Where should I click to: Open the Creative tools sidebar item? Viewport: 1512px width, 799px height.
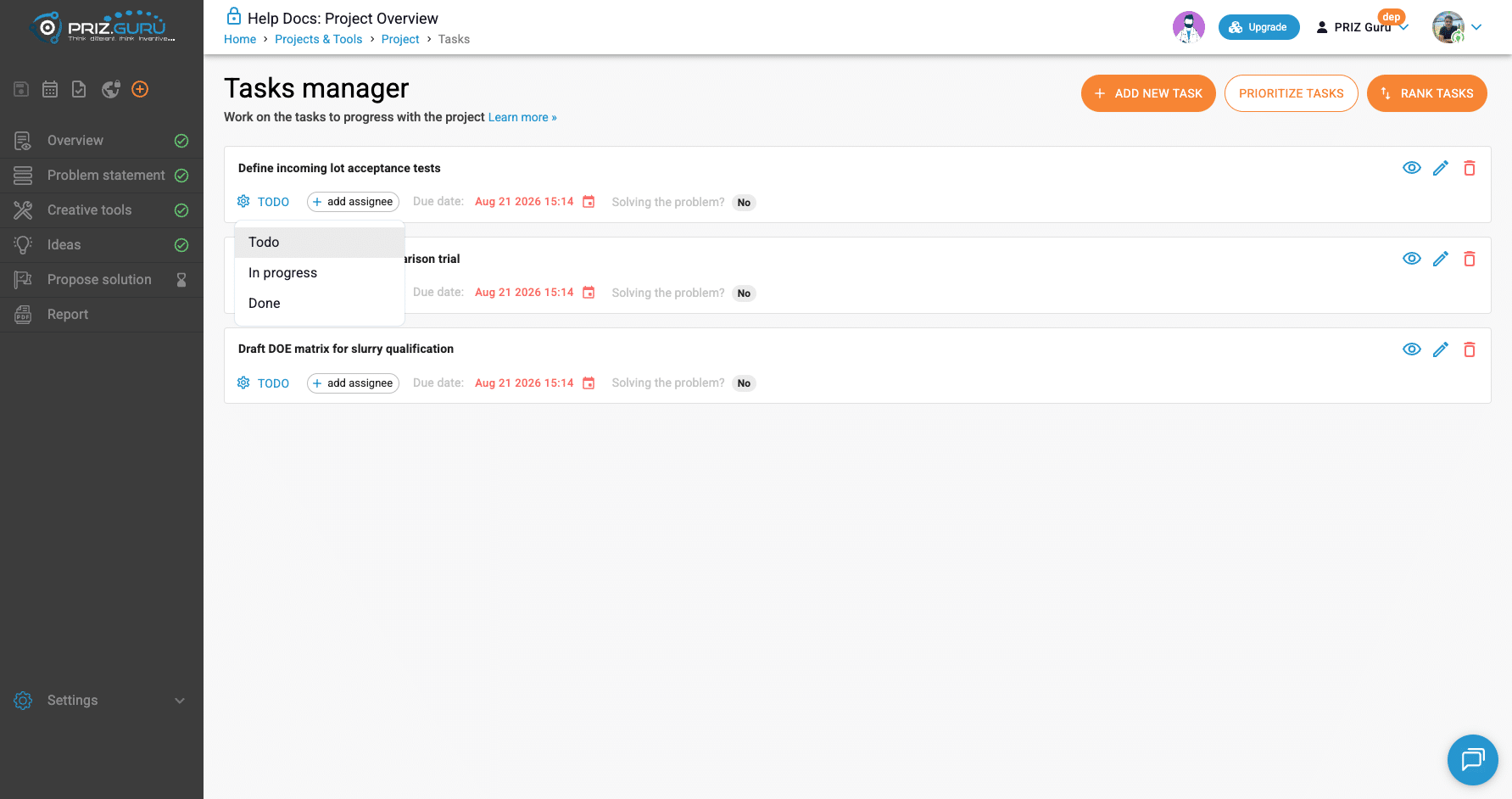101,210
